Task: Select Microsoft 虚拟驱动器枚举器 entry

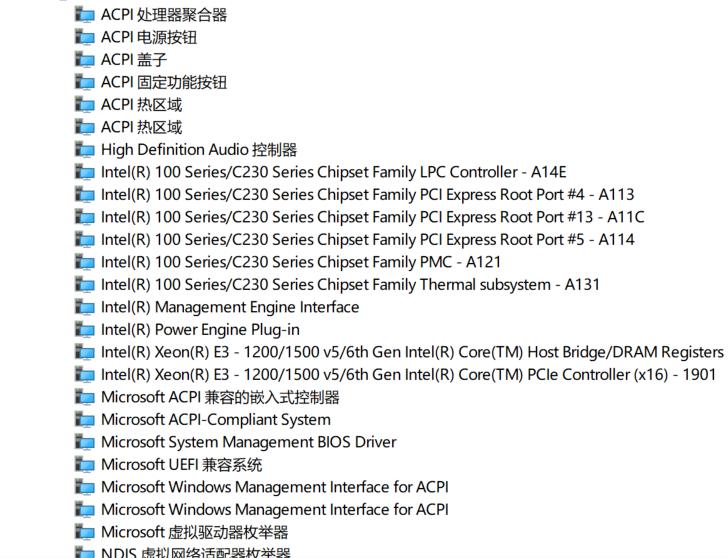Action: coord(195,532)
